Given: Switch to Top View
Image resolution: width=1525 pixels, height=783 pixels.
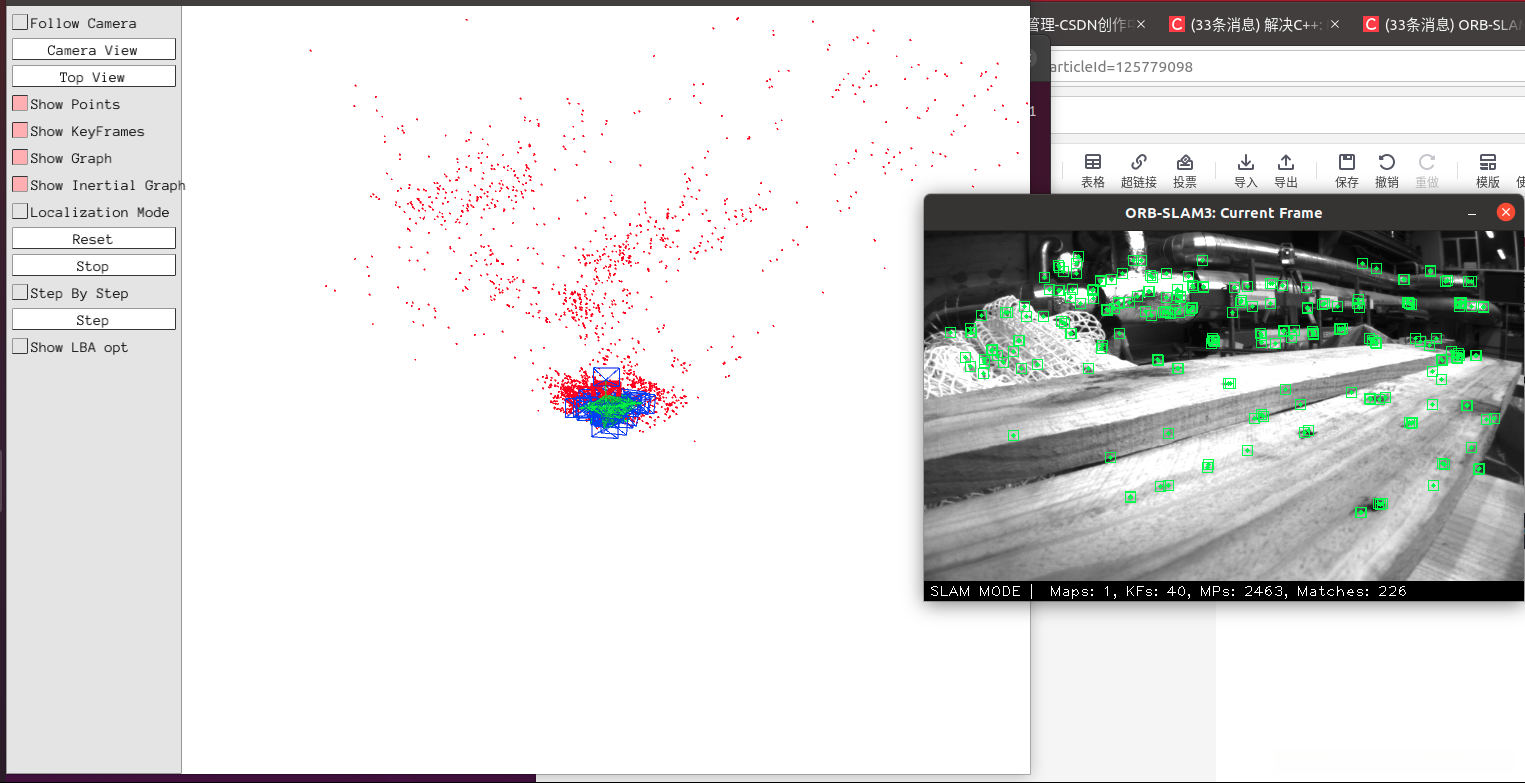Looking at the screenshot, I should click(93, 77).
